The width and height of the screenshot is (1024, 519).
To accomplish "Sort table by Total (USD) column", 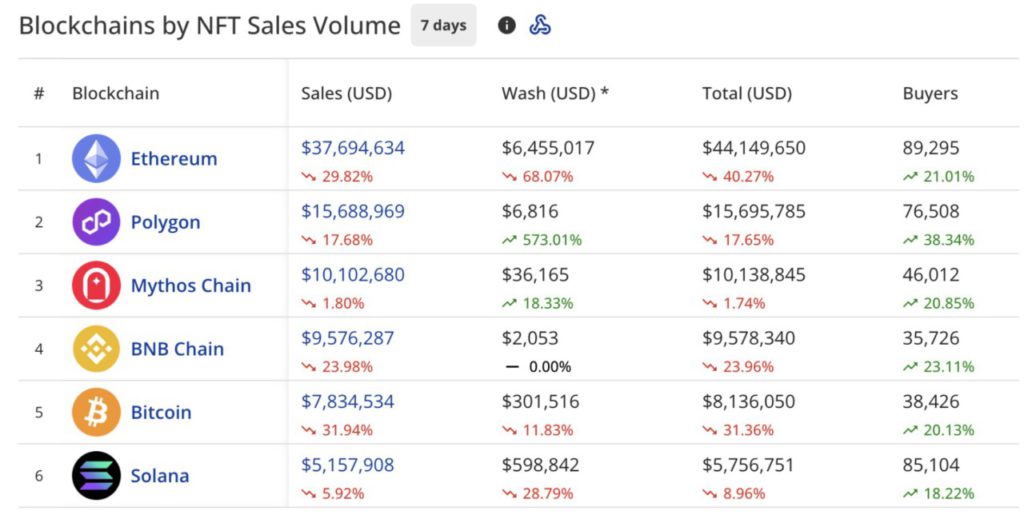I will [746, 94].
